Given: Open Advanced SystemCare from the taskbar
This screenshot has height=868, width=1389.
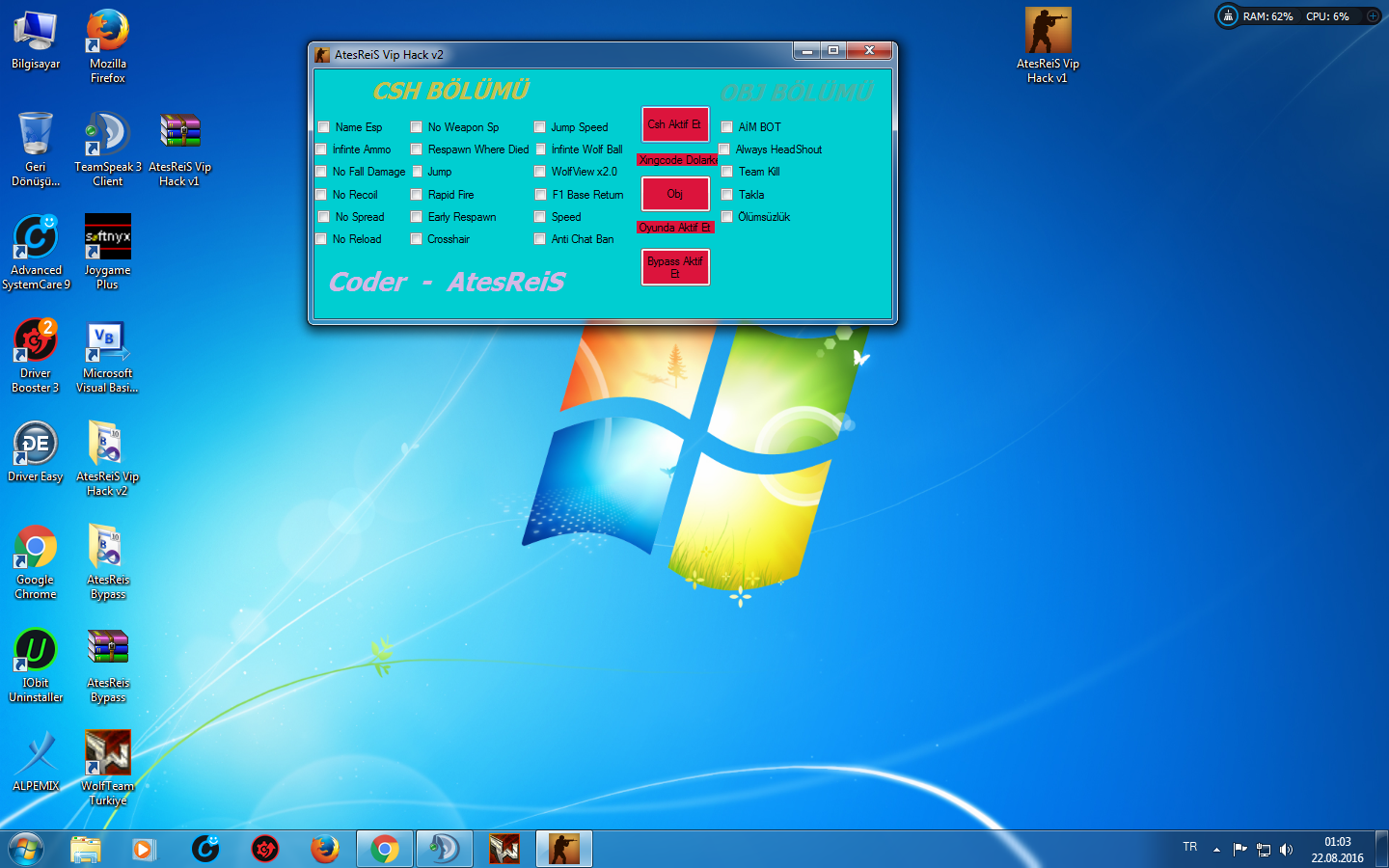Looking at the screenshot, I should pos(205,849).
